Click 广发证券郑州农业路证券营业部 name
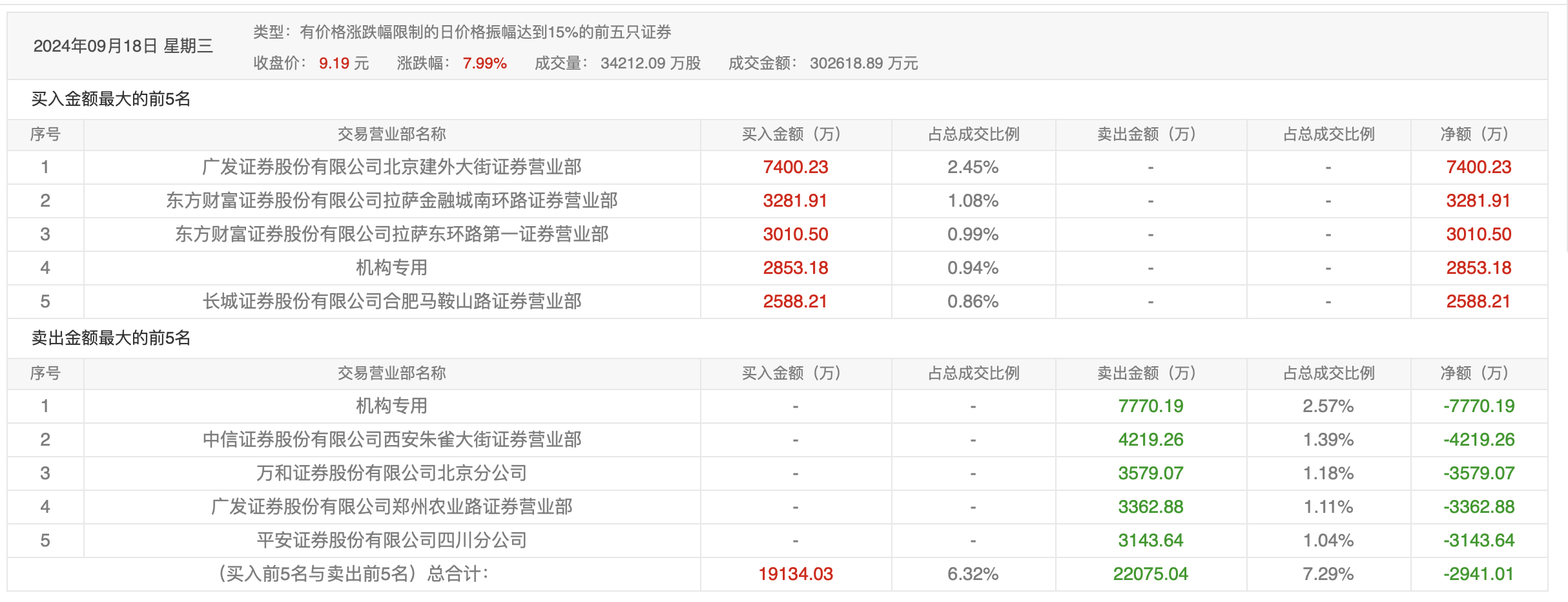The height and width of the screenshot is (602, 1568). (391, 507)
